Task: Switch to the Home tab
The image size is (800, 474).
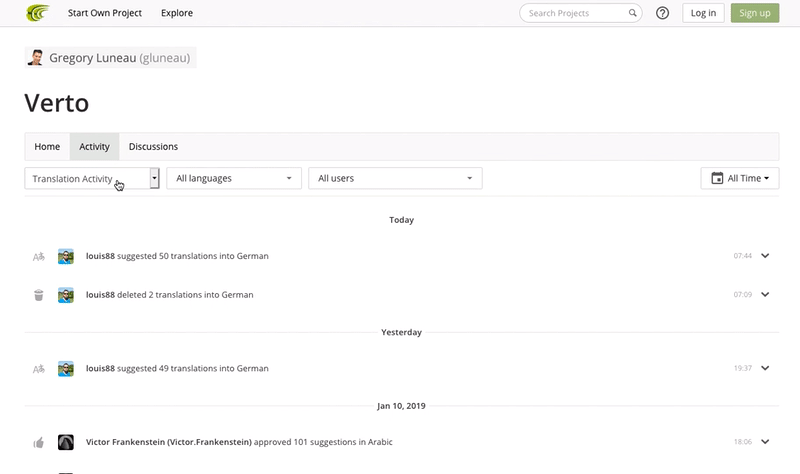Action: point(47,147)
